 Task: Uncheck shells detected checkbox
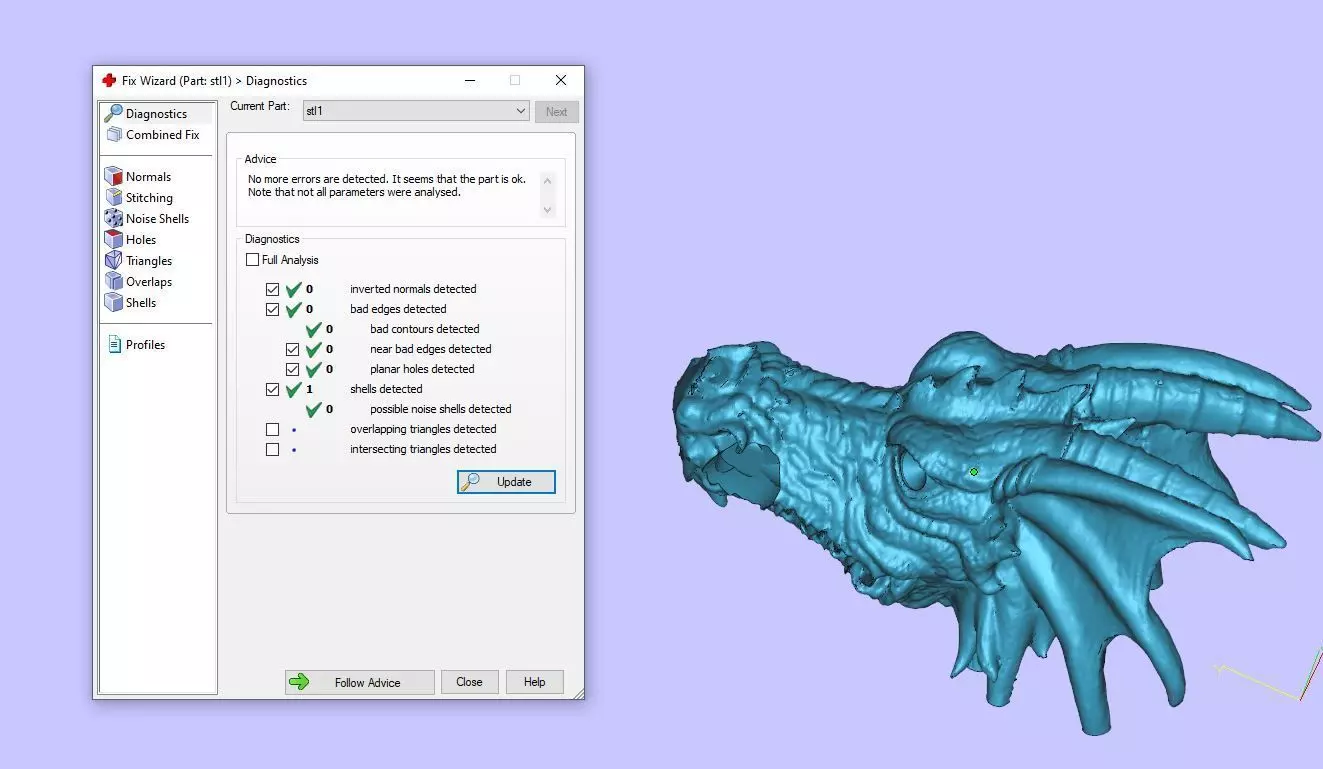tap(272, 389)
